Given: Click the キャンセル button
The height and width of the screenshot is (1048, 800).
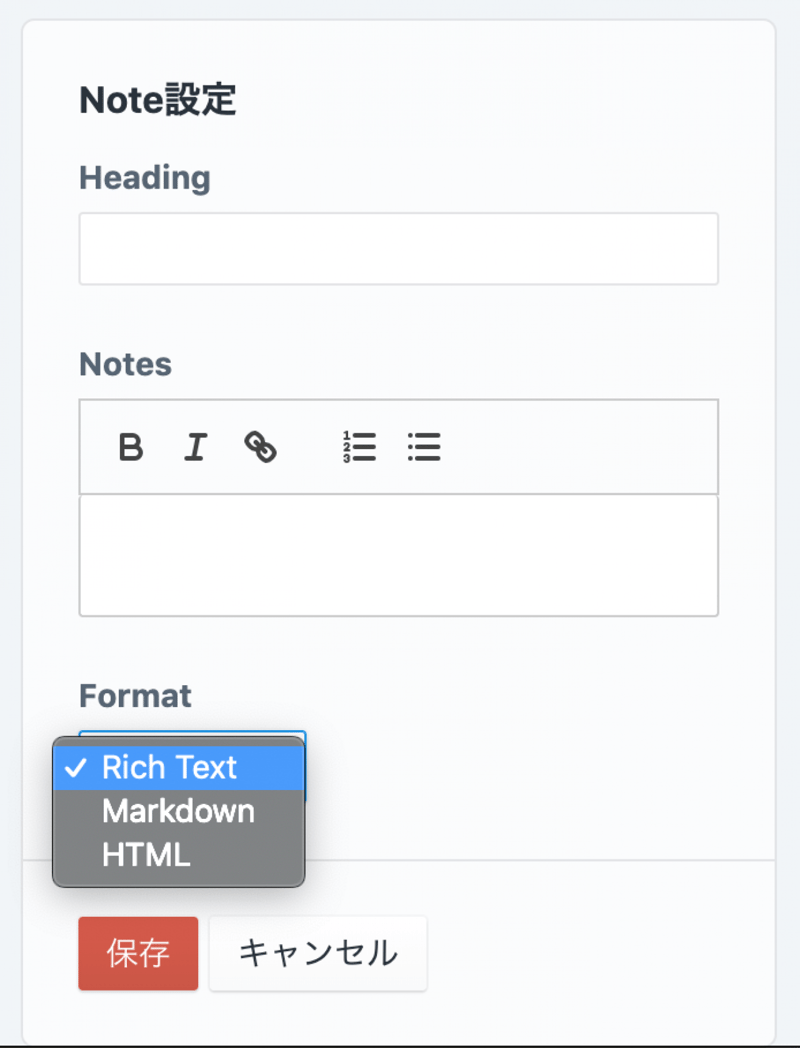Looking at the screenshot, I should [318, 953].
